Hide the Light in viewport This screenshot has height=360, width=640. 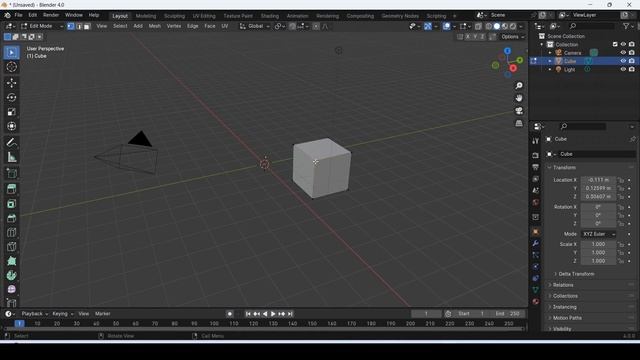[623, 69]
